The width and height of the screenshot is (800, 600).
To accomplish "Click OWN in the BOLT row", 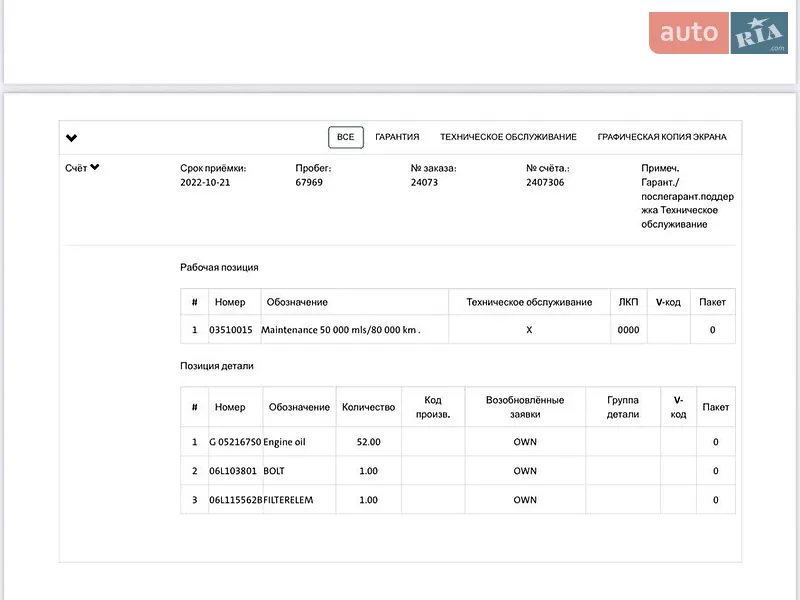I will click(x=525, y=471).
